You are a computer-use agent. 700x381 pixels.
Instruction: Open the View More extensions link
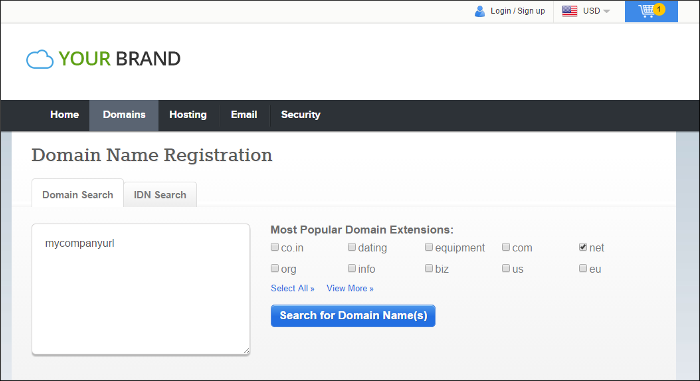pyautogui.click(x=350, y=289)
